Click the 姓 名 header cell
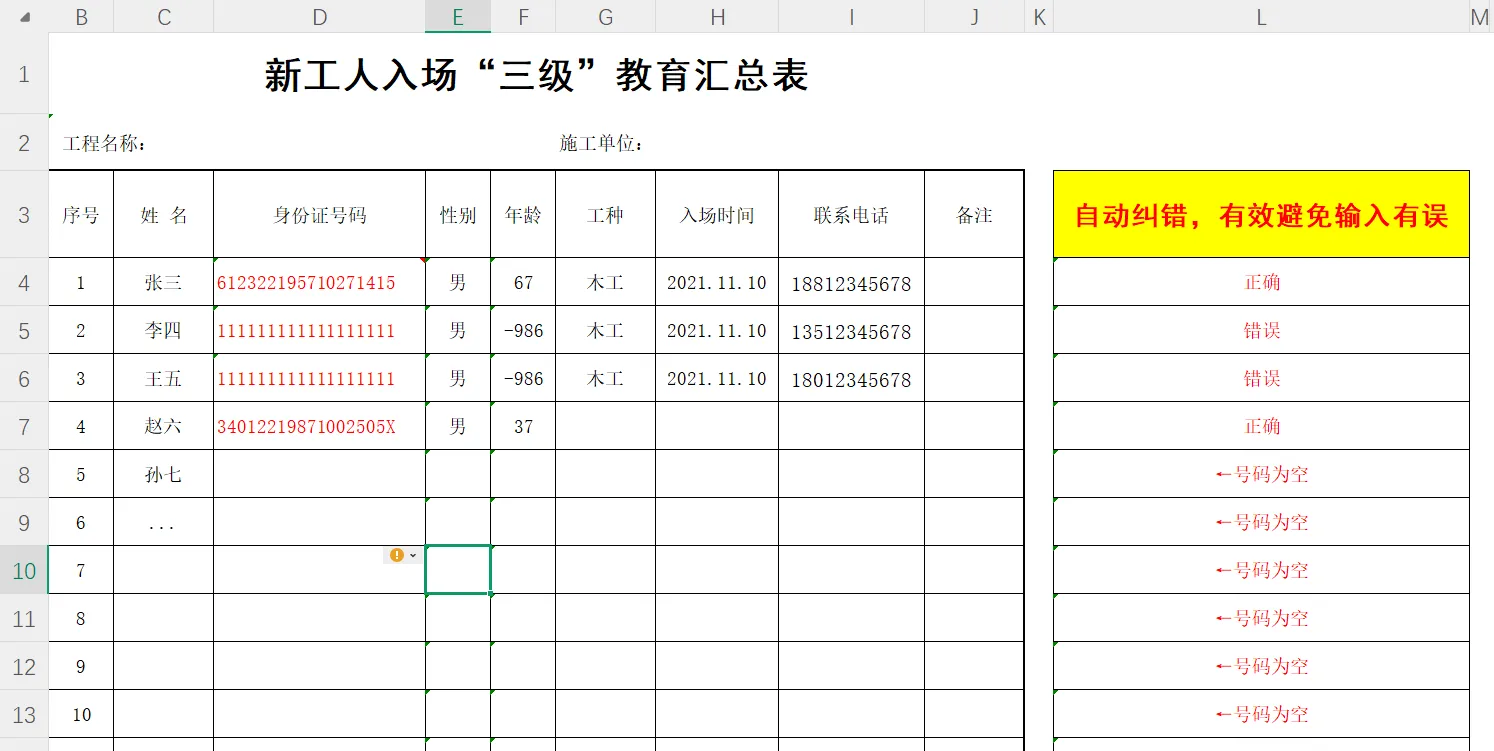Screen dimensions: 1494x751 pos(164,215)
